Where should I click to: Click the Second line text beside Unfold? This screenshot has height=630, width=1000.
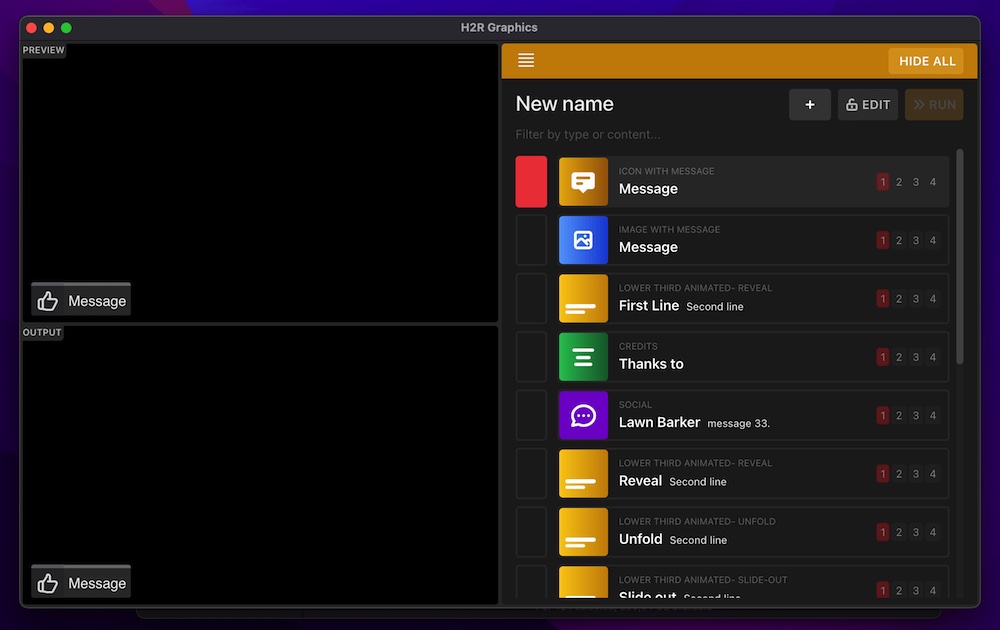(x=698, y=540)
